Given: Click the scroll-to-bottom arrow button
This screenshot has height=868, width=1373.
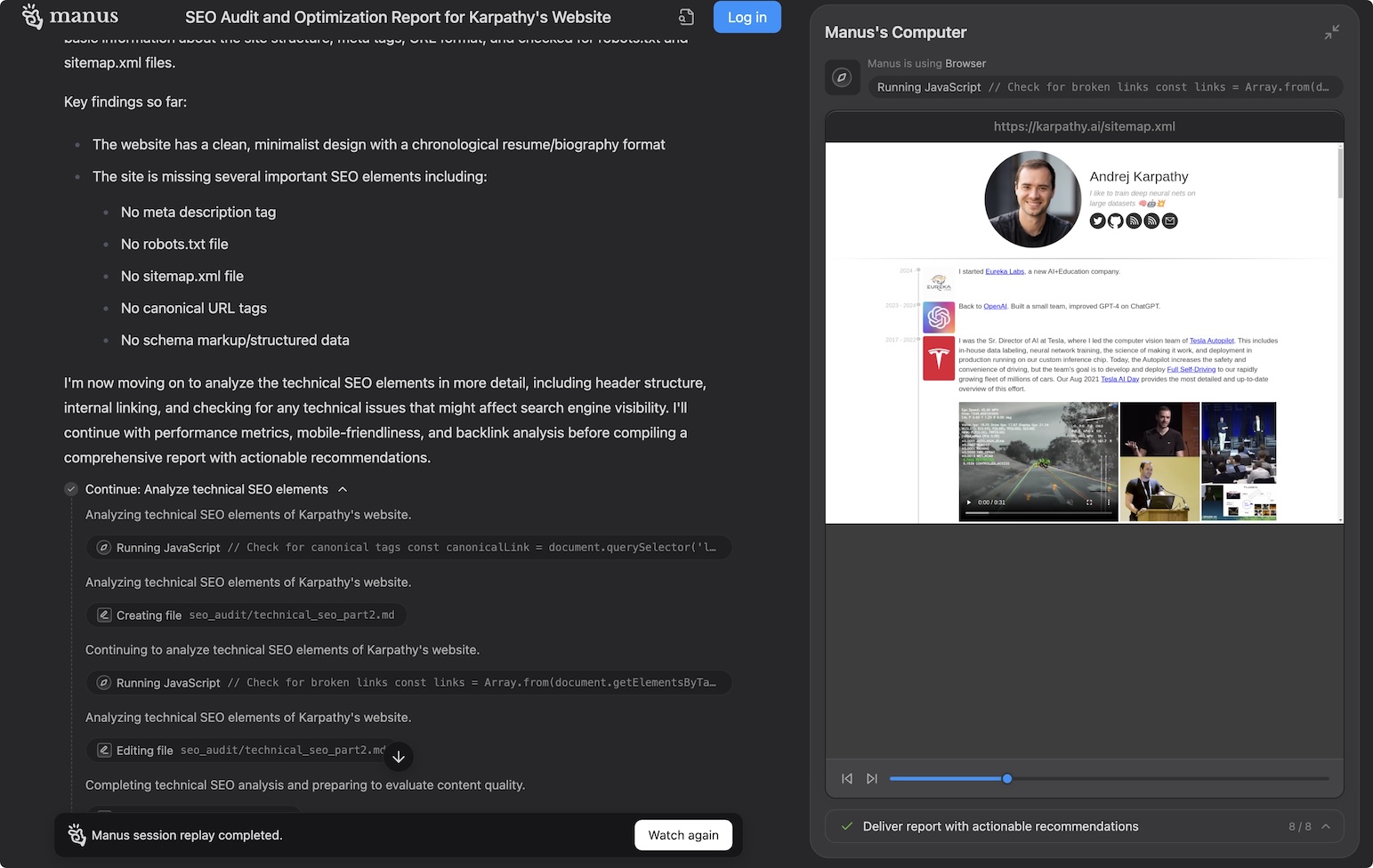Looking at the screenshot, I should (399, 757).
